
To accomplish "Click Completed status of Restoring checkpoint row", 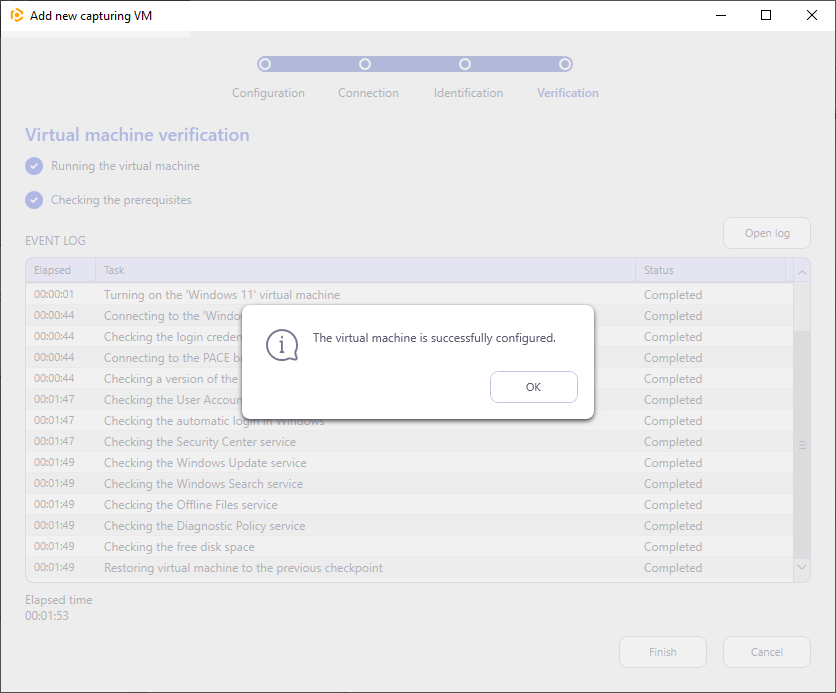I will [673, 568].
